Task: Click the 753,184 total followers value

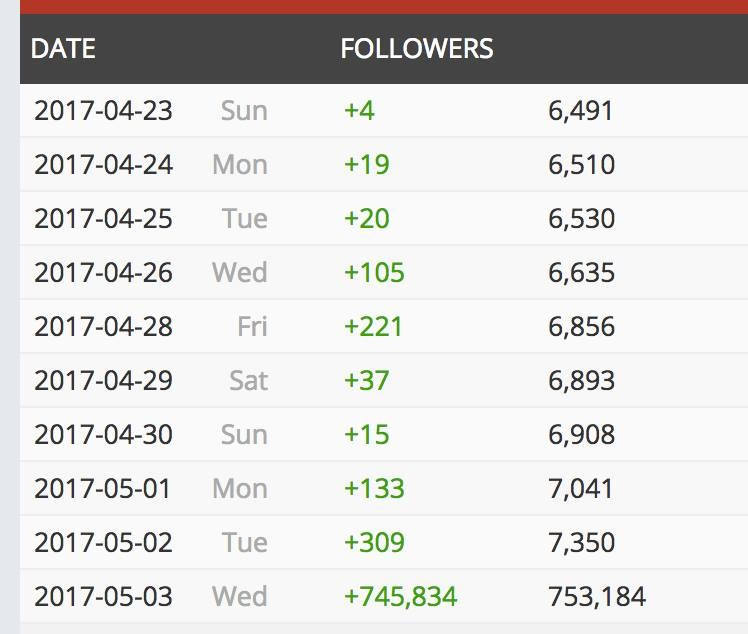Action: pyautogui.click(x=597, y=596)
